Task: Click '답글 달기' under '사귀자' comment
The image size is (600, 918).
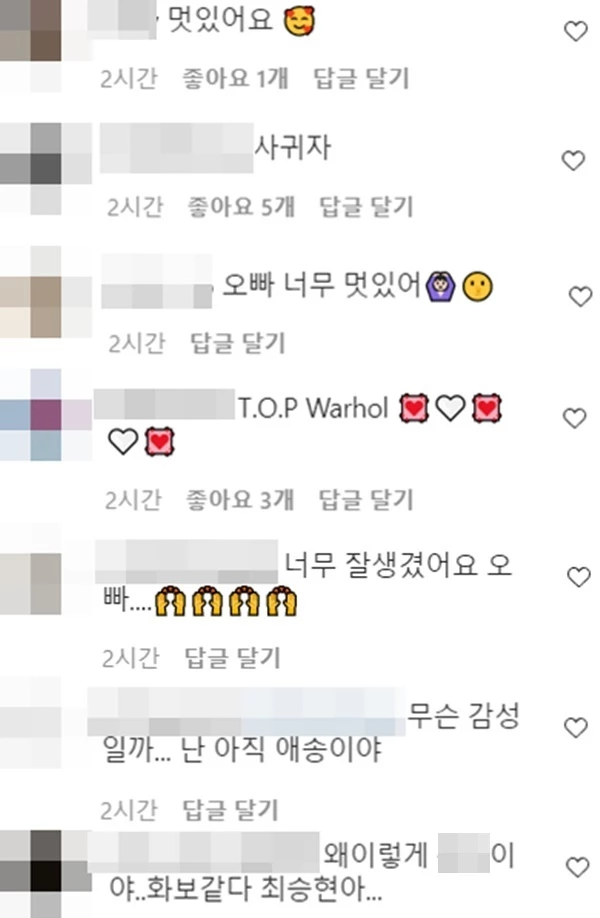Action: [x=366, y=207]
